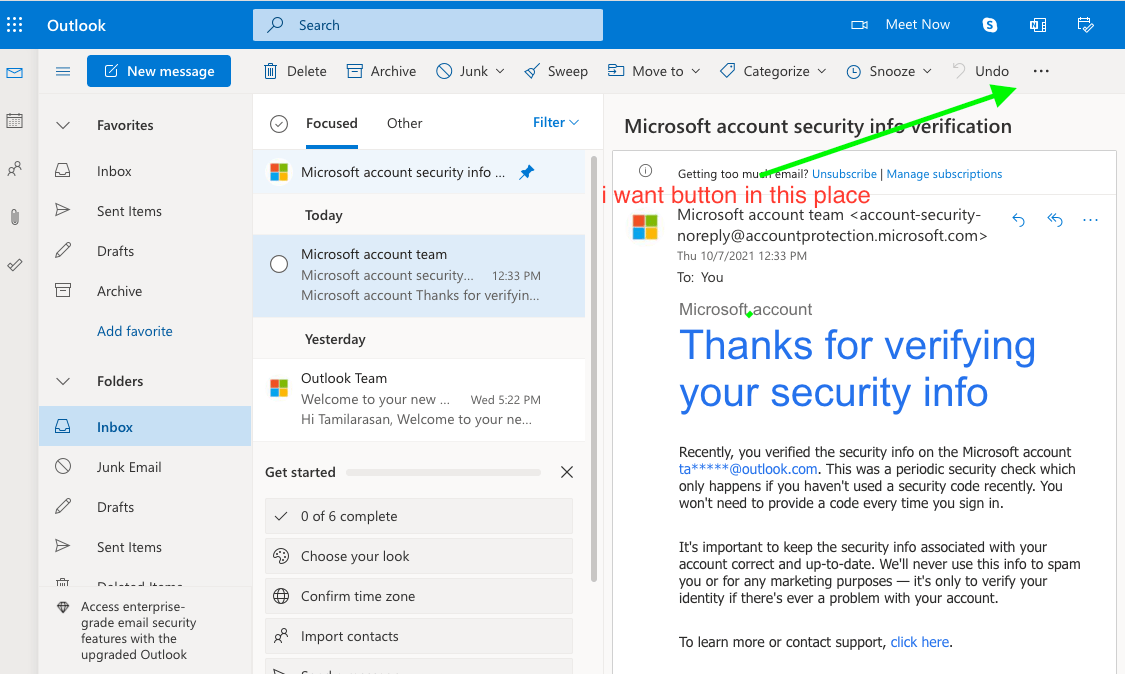1125x674 pixels.
Task: Click inside the Search field
Action: tap(427, 24)
